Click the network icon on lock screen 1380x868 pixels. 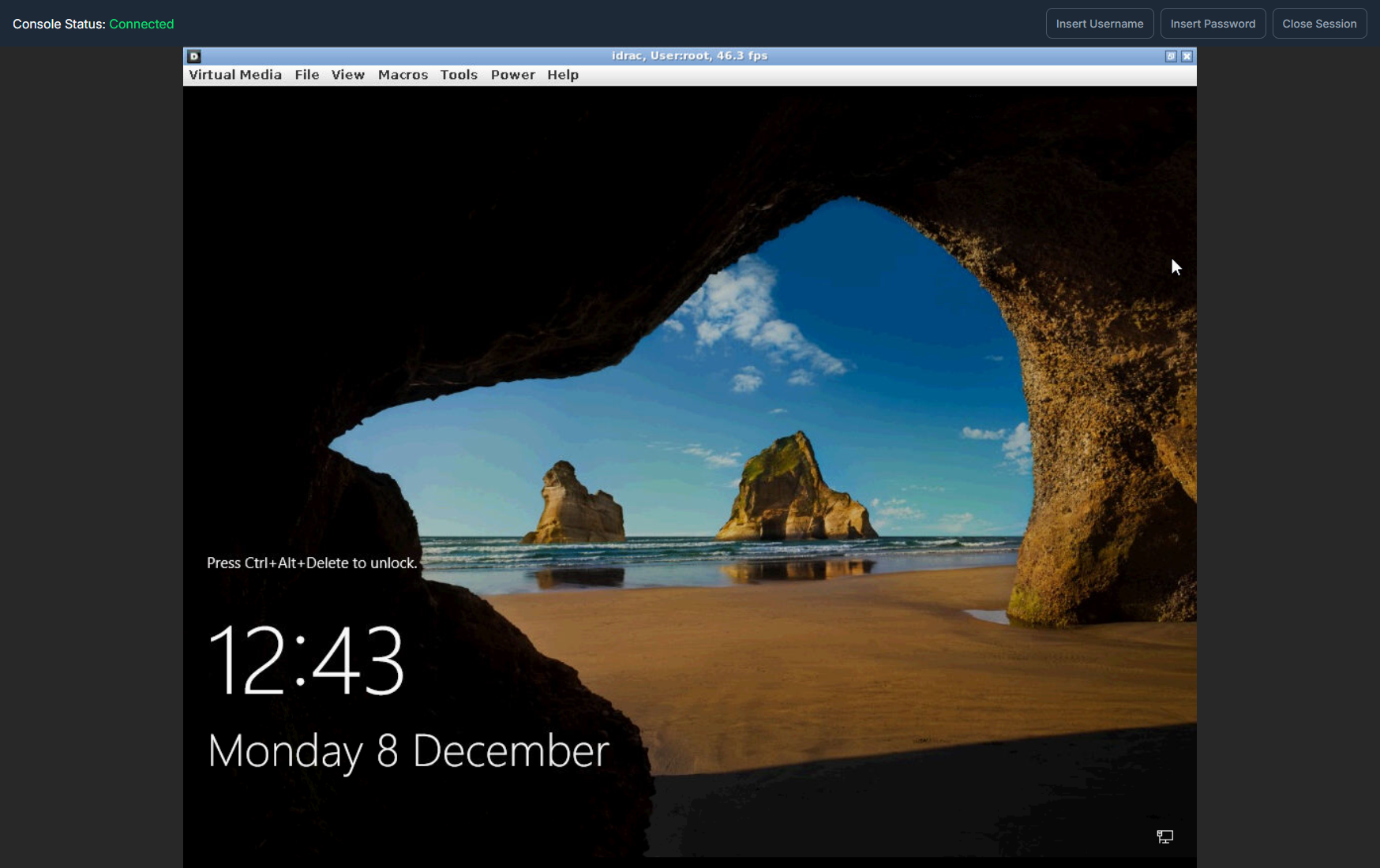[1164, 836]
